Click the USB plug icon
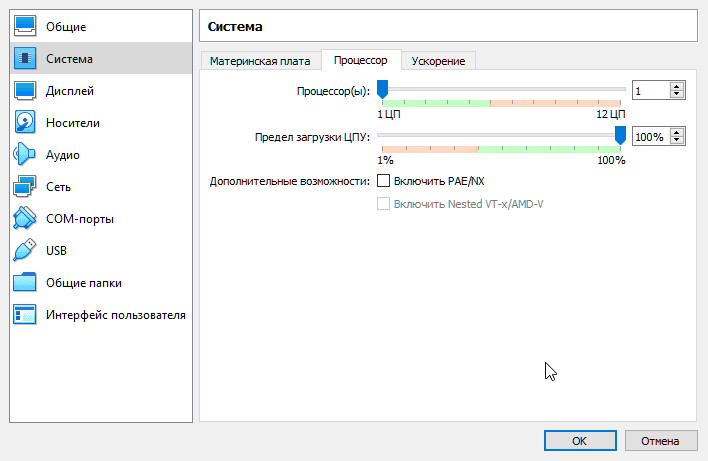Viewport: 708px width, 461px height. 25,251
